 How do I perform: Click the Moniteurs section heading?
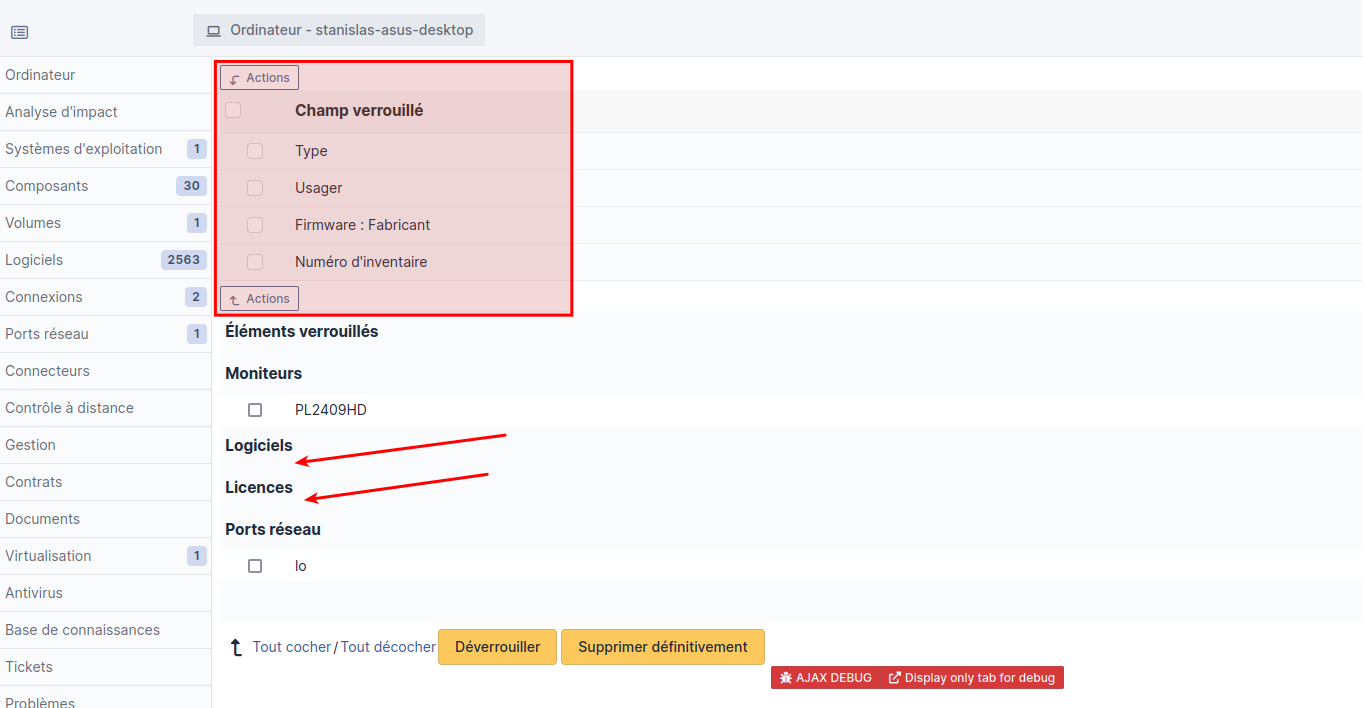(264, 373)
